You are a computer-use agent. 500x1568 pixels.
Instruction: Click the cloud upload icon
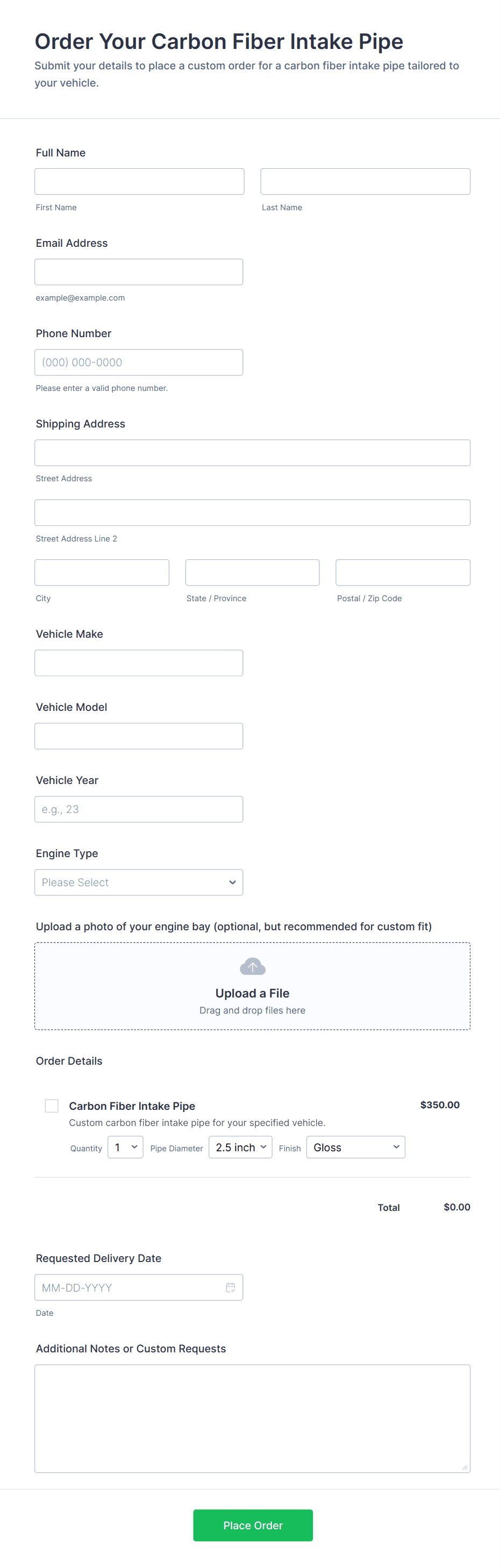(x=253, y=966)
